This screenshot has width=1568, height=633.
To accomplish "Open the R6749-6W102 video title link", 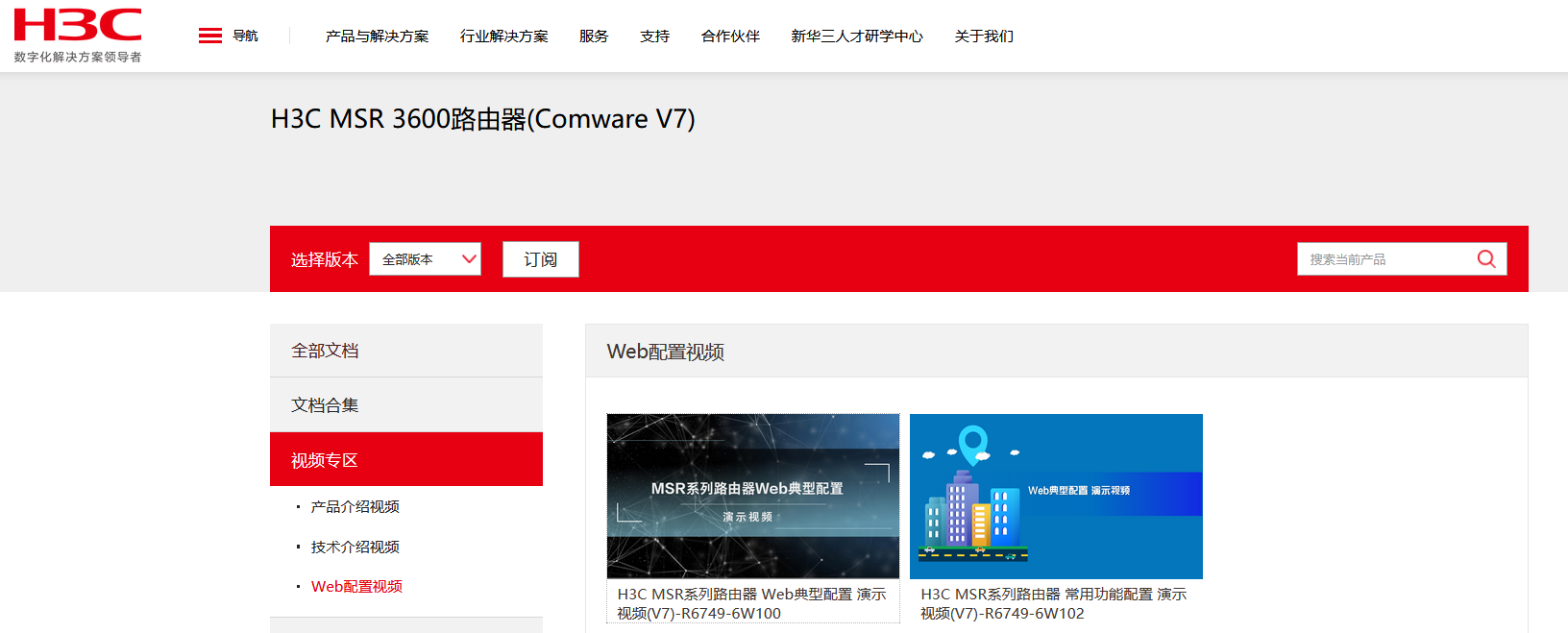I will coord(1054,603).
